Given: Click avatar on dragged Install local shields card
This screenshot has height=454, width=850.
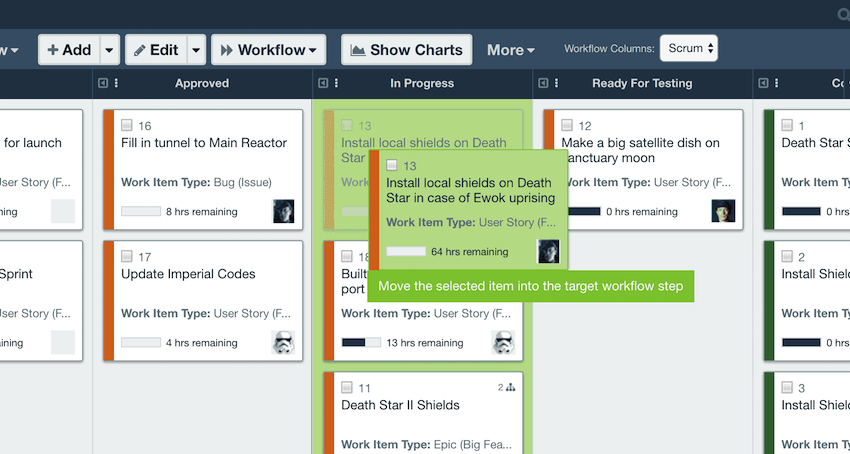Looking at the screenshot, I should tap(548, 251).
